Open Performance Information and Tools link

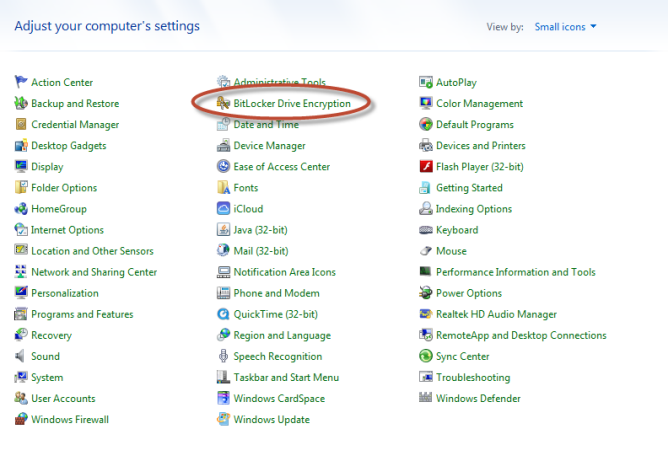[515, 272]
